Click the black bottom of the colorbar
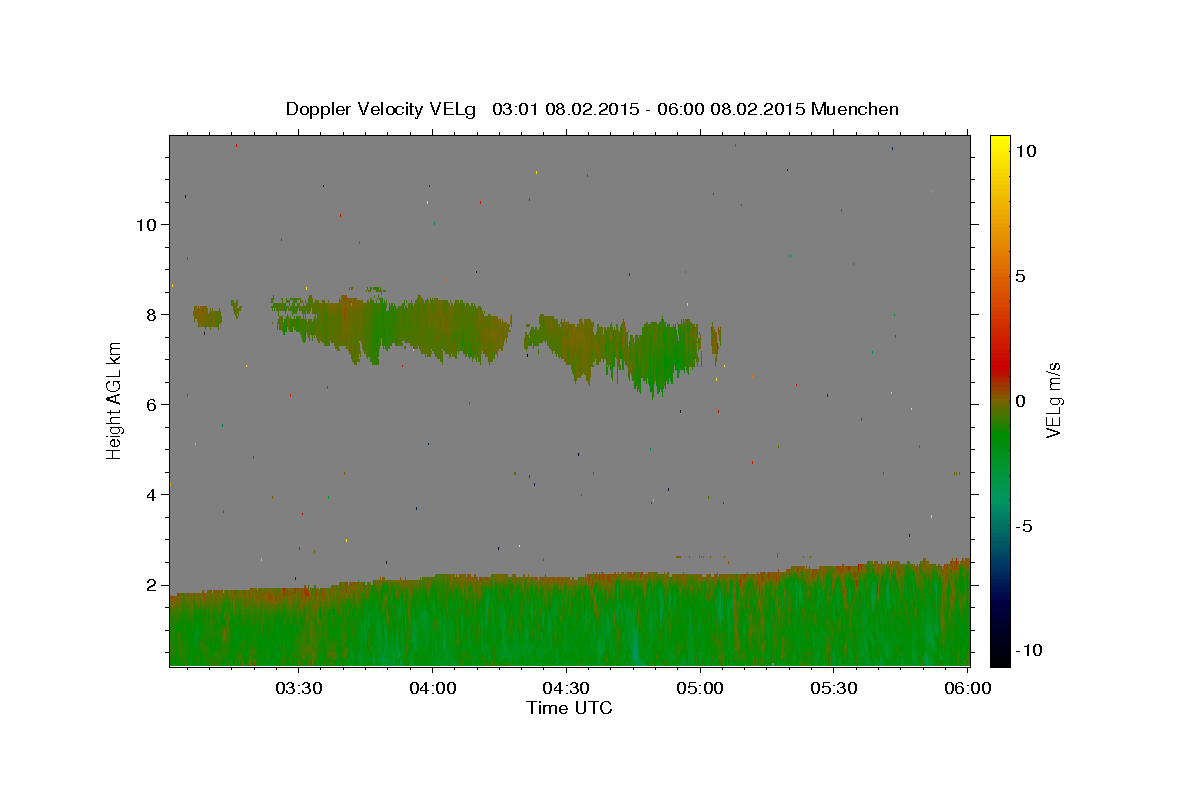The height and width of the screenshot is (800, 1200). pyautogui.click(x=999, y=655)
